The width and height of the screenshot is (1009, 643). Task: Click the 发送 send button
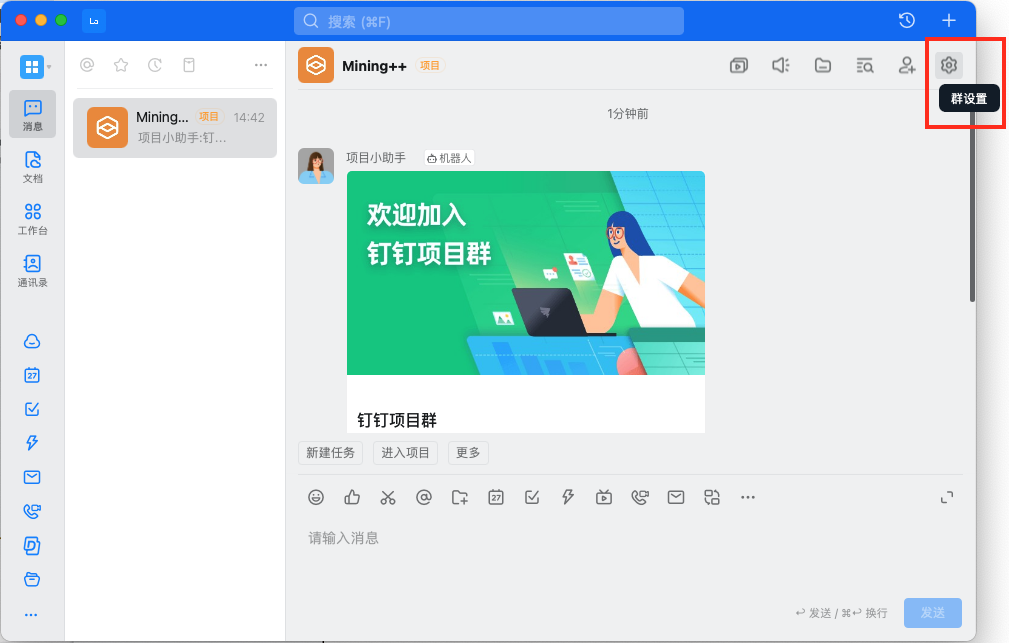(933, 613)
